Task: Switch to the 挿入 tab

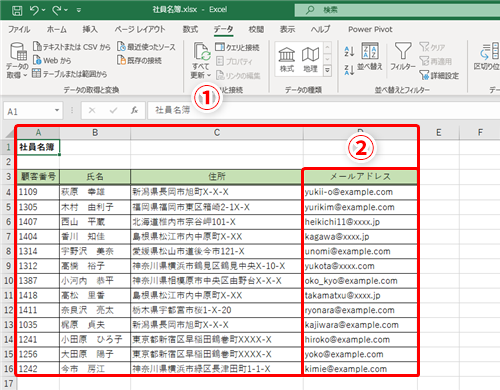Action: pyautogui.click(x=90, y=29)
